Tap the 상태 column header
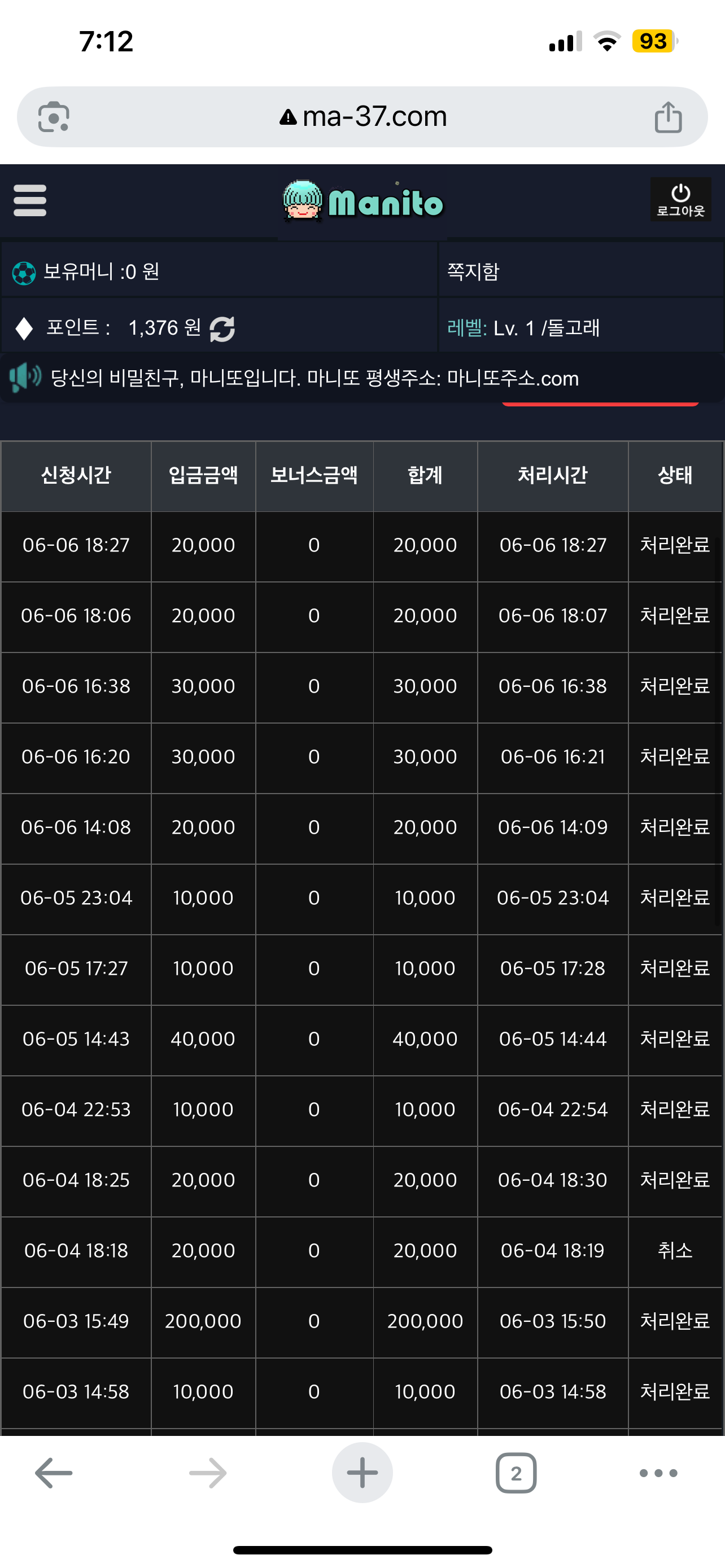This screenshot has width=725, height=1568. tap(675, 475)
